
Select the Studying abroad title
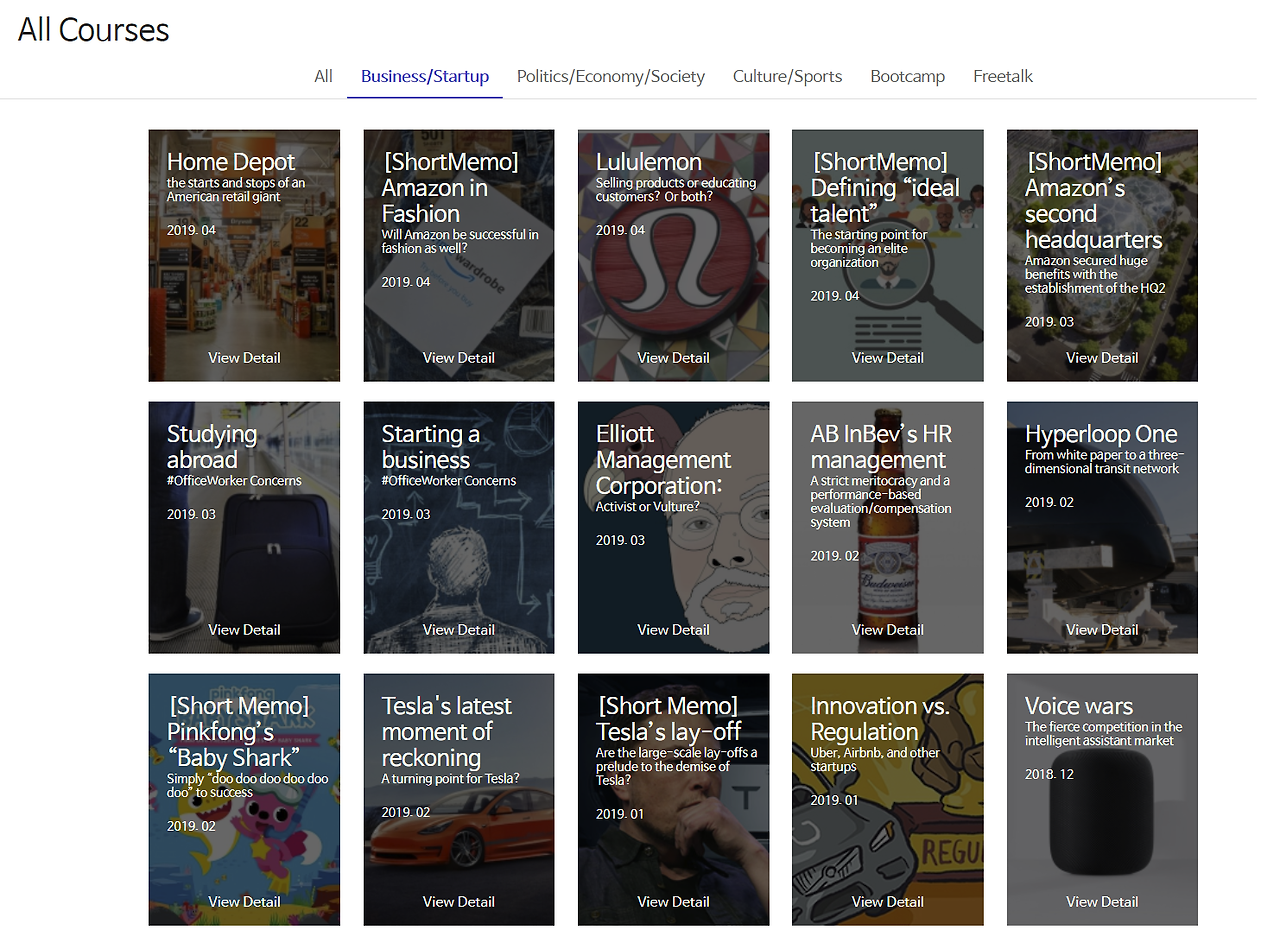(x=212, y=447)
